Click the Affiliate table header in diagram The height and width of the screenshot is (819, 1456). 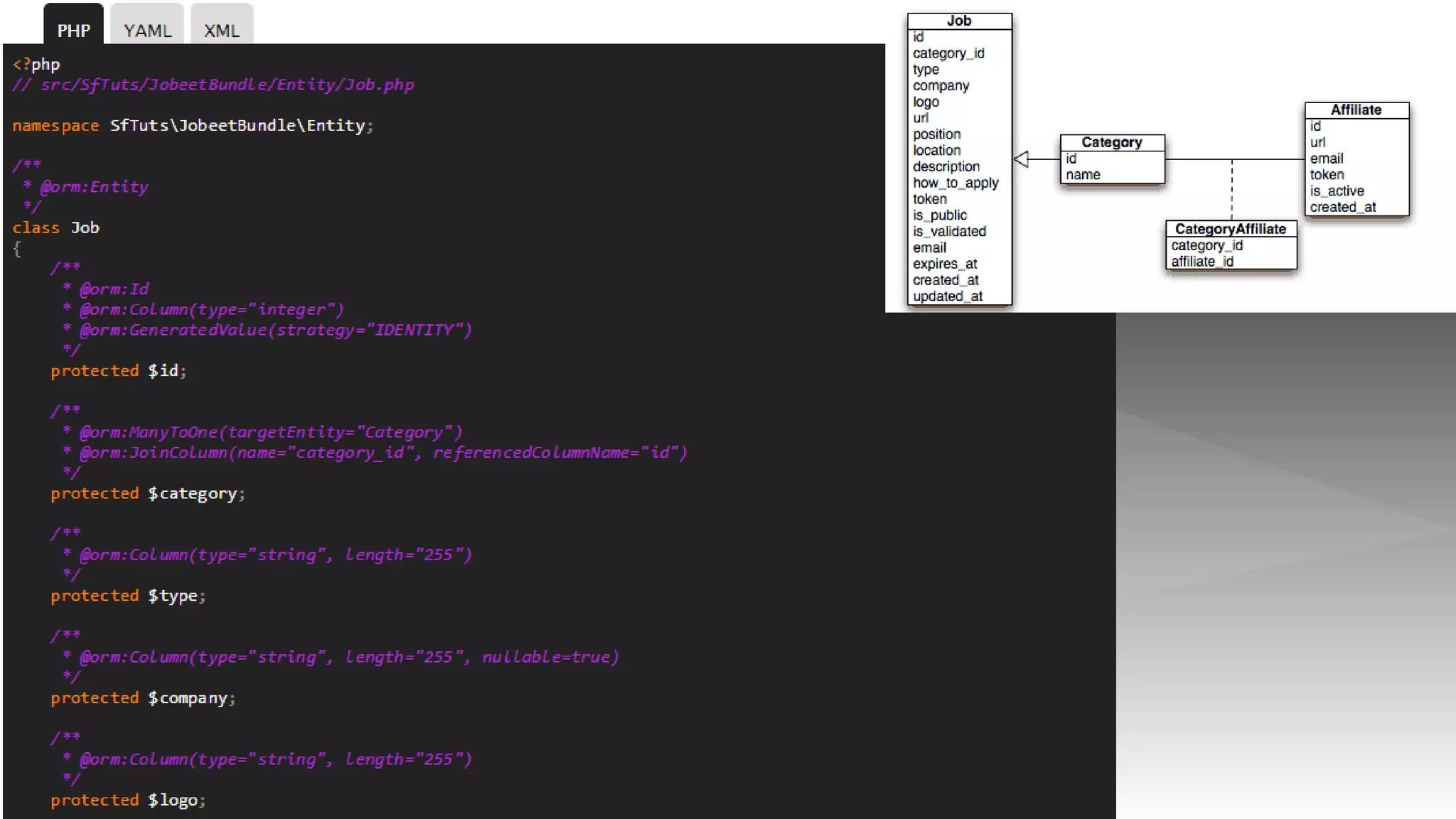[1356, 110]
